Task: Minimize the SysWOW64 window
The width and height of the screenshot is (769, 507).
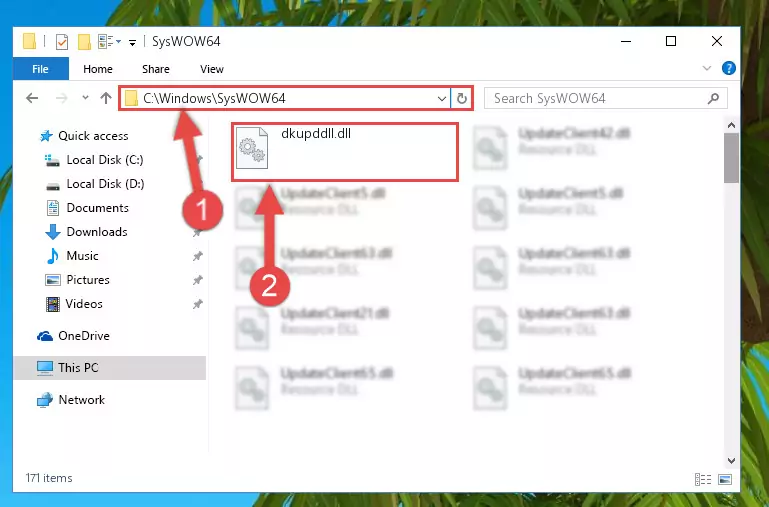Action: (x=626, y=42)
